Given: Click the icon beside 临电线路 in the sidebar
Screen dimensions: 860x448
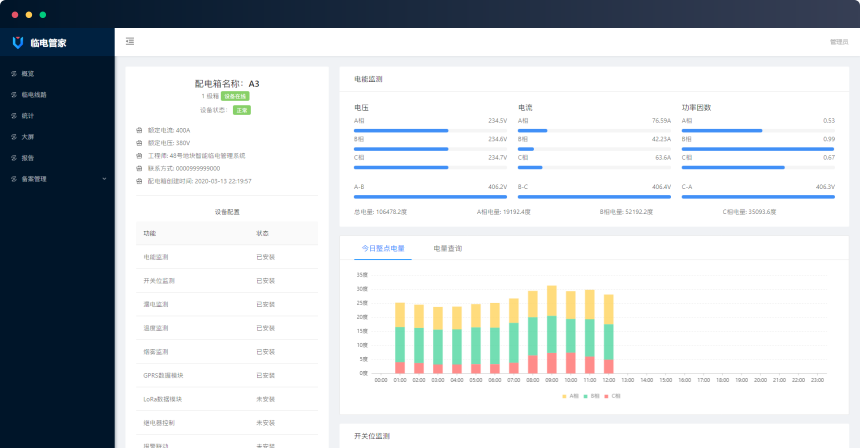Looking at the screenshot, I should tap(14, 95).
